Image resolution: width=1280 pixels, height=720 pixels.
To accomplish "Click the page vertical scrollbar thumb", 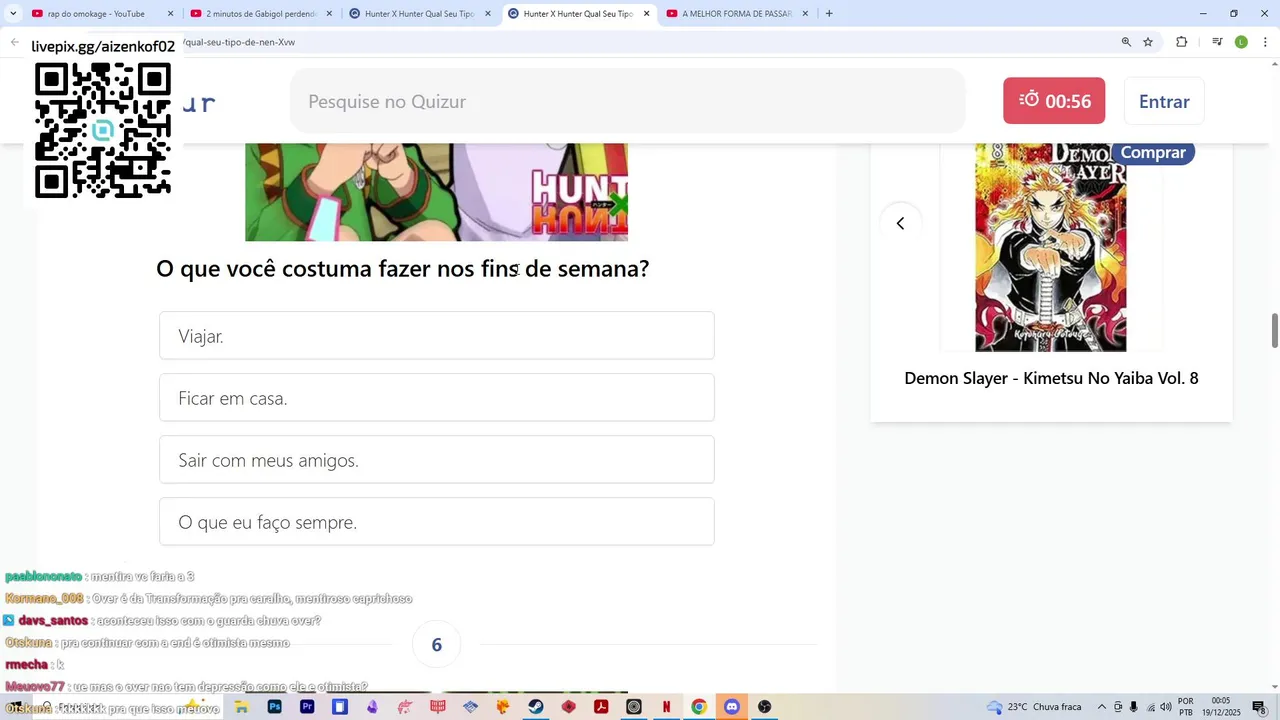I will point(1275,331).
